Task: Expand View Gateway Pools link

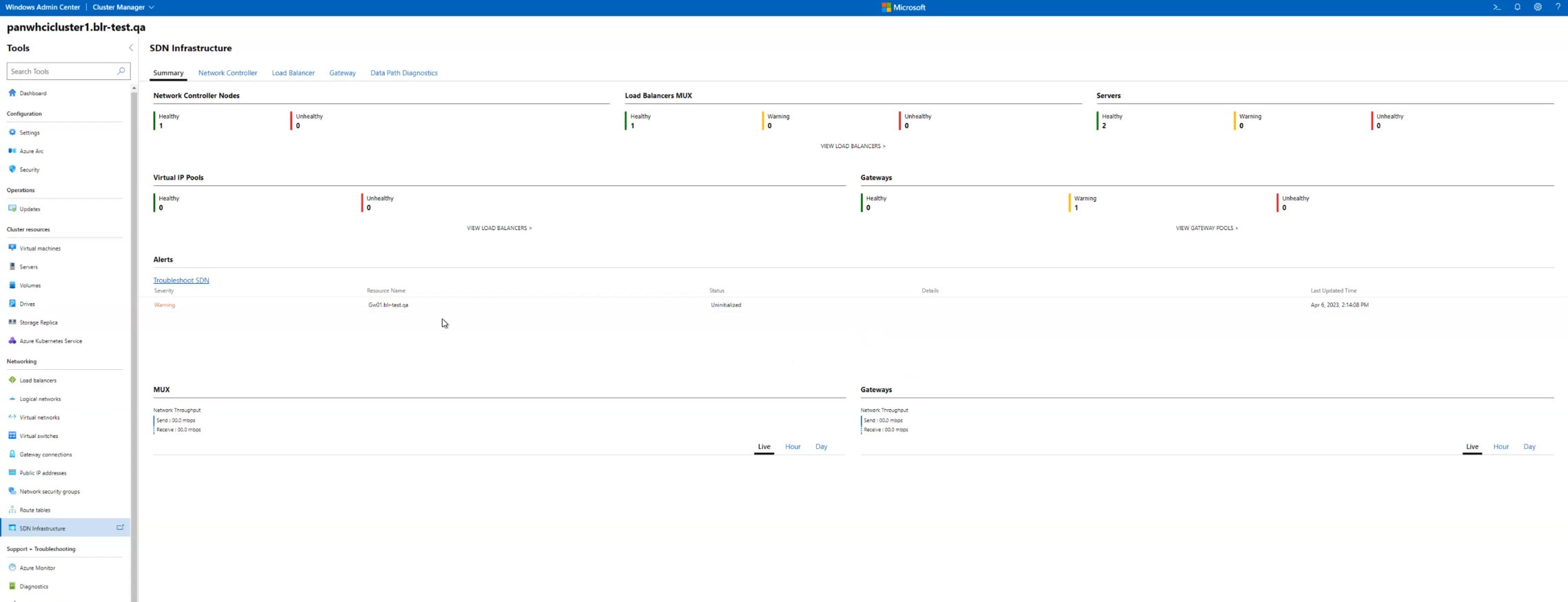Action: tap(1206, 228)
